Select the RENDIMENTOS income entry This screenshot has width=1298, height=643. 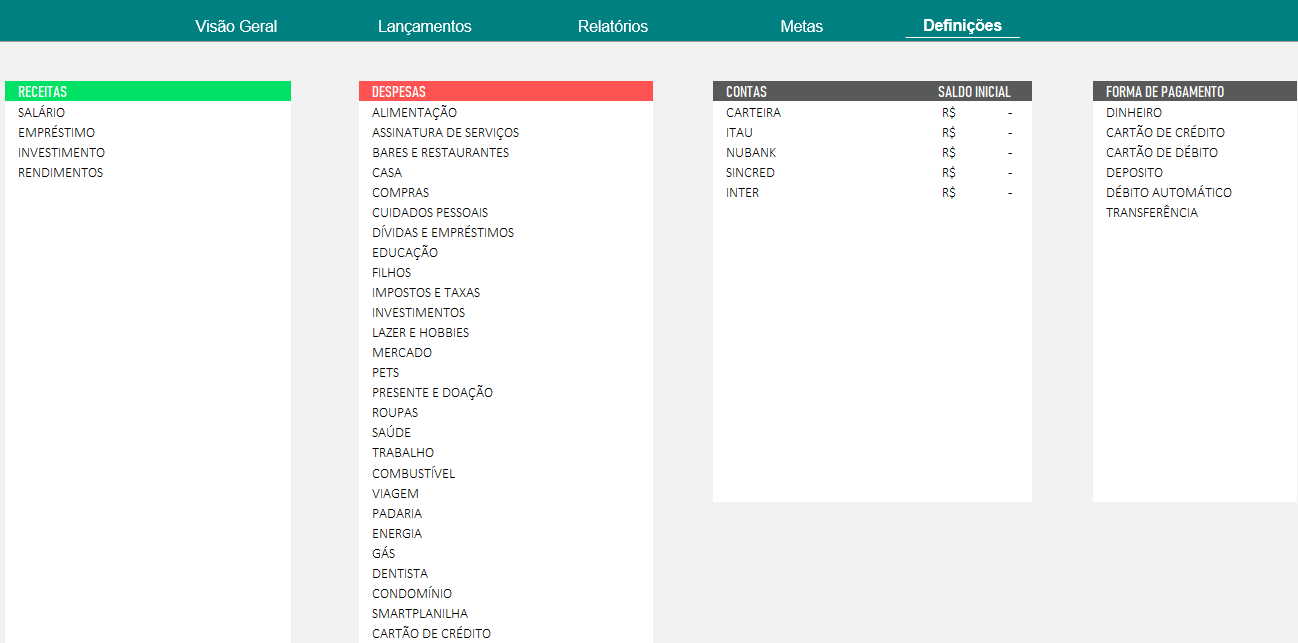pos(61,173)
